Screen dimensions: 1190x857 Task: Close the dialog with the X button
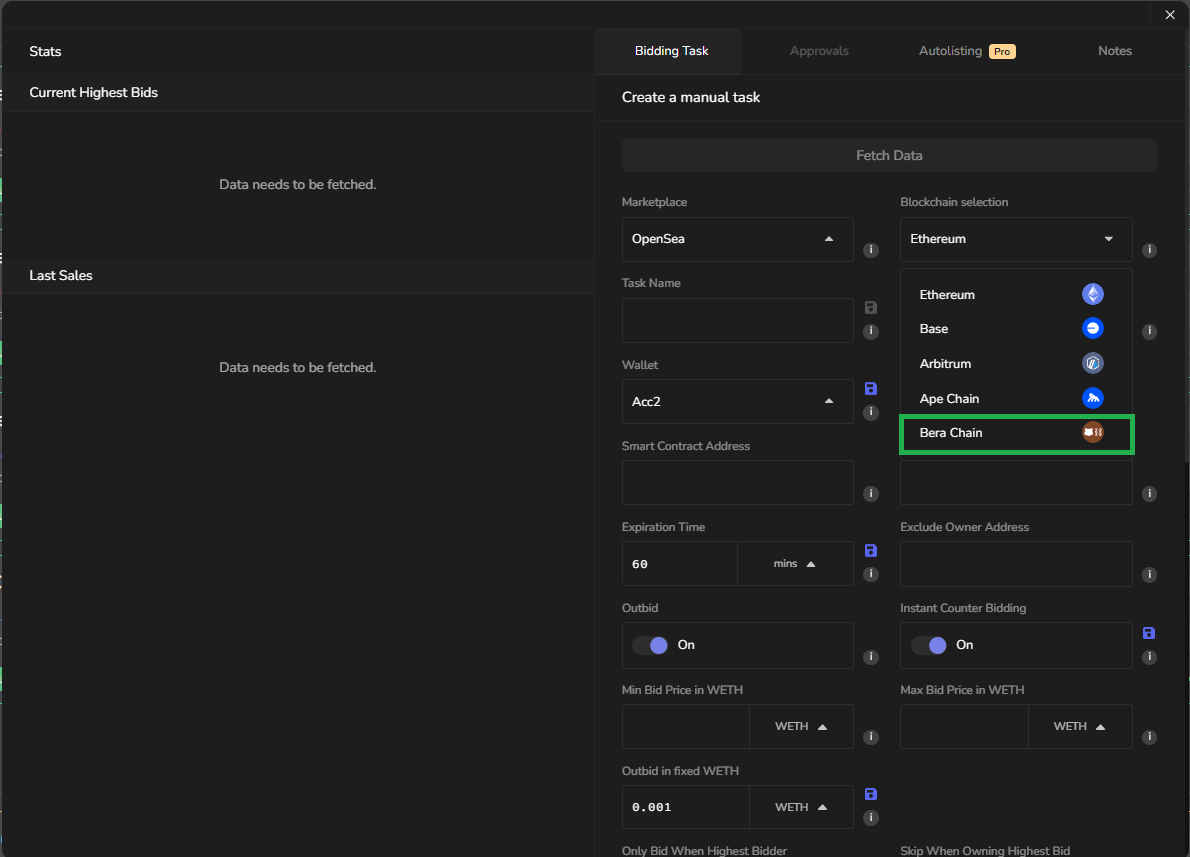click(1170, 15)
